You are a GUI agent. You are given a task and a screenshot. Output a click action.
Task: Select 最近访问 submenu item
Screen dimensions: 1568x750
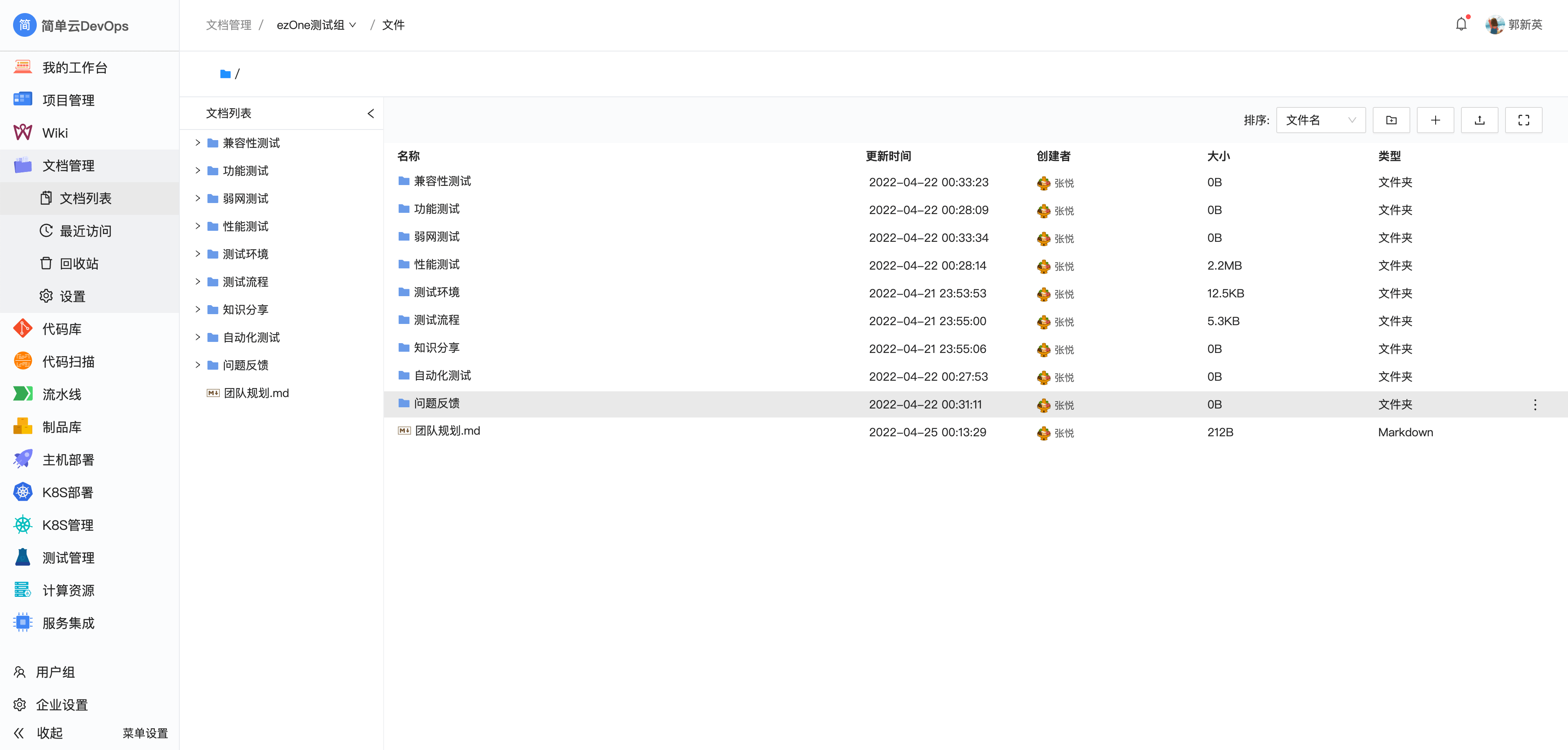85,231
